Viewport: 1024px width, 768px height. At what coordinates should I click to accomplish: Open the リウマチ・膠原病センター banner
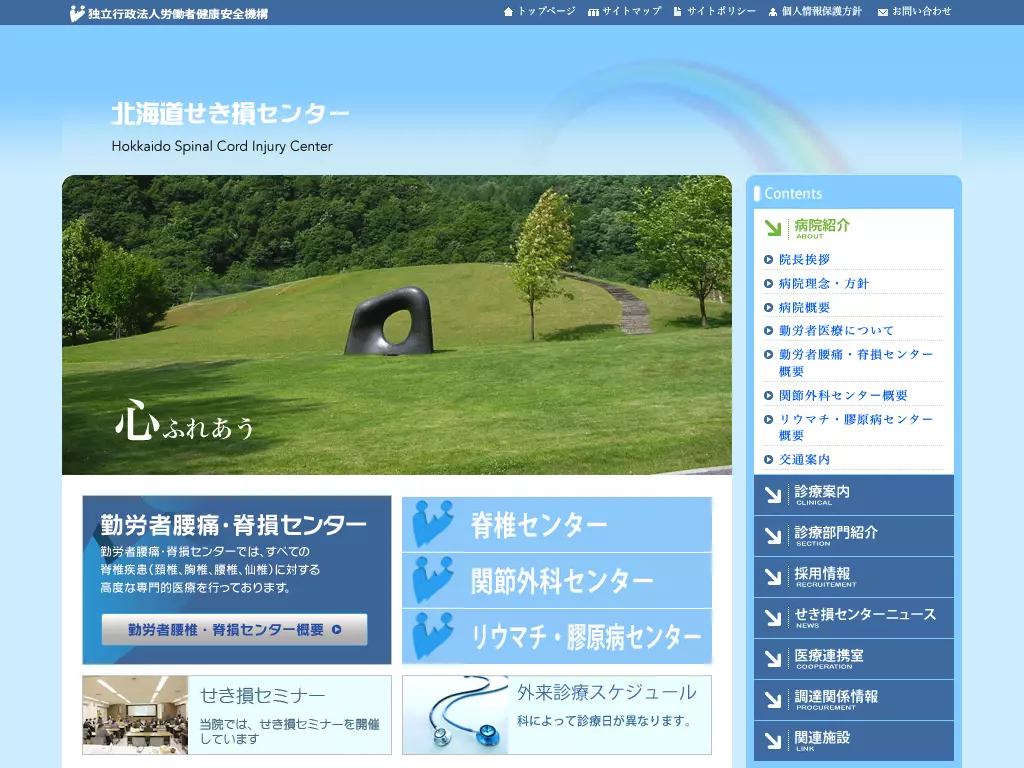tap(557, 636)
